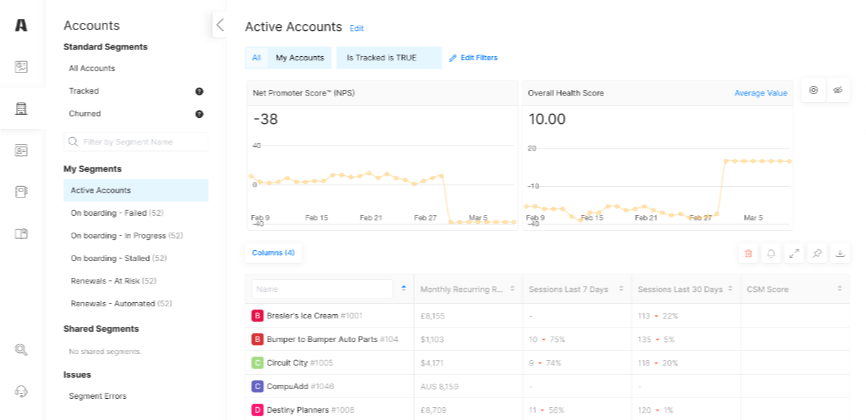Open Segment Errors under Issues

click(x=97, y=396)
